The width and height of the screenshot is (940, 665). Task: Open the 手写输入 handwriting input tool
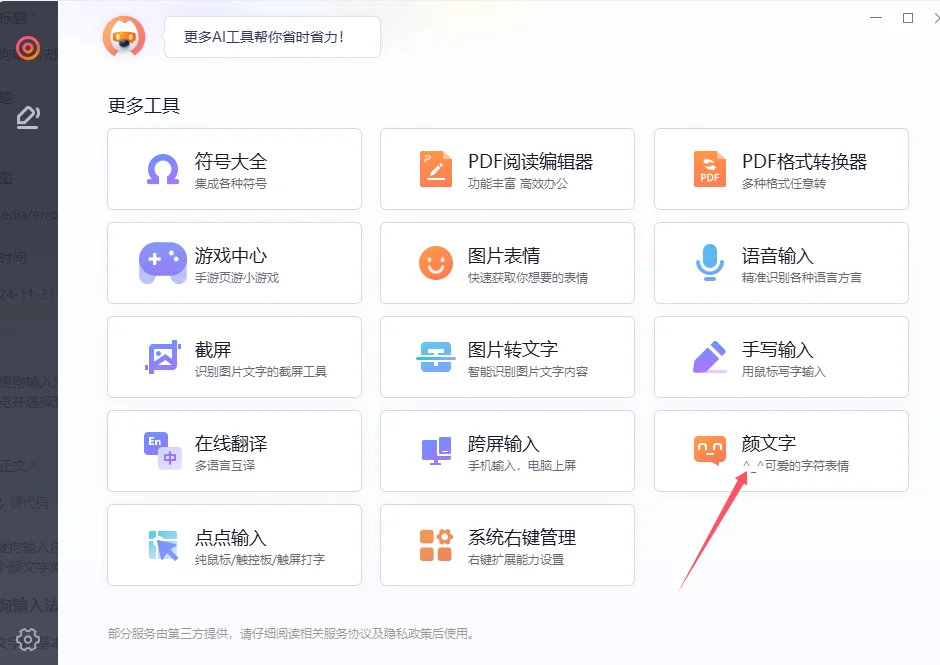click(x=781, y=357)
